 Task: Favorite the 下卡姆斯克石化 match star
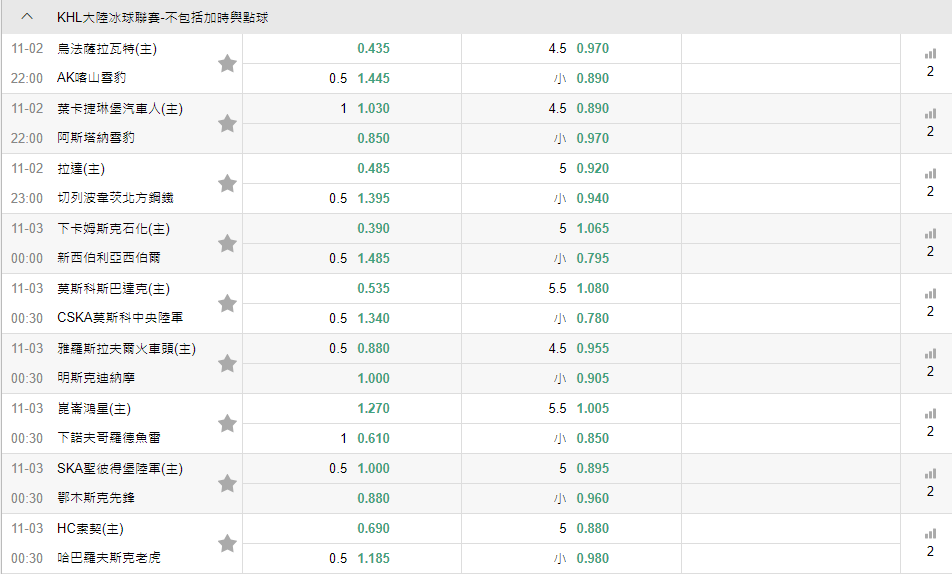tap(227, 244)
